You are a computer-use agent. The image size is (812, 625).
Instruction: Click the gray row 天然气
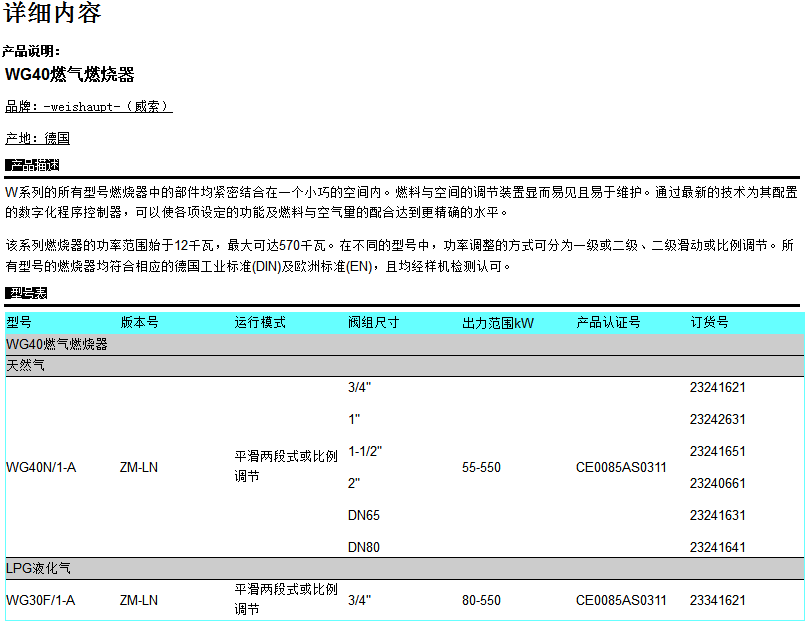pyautogui.click(x=404, y=366)
